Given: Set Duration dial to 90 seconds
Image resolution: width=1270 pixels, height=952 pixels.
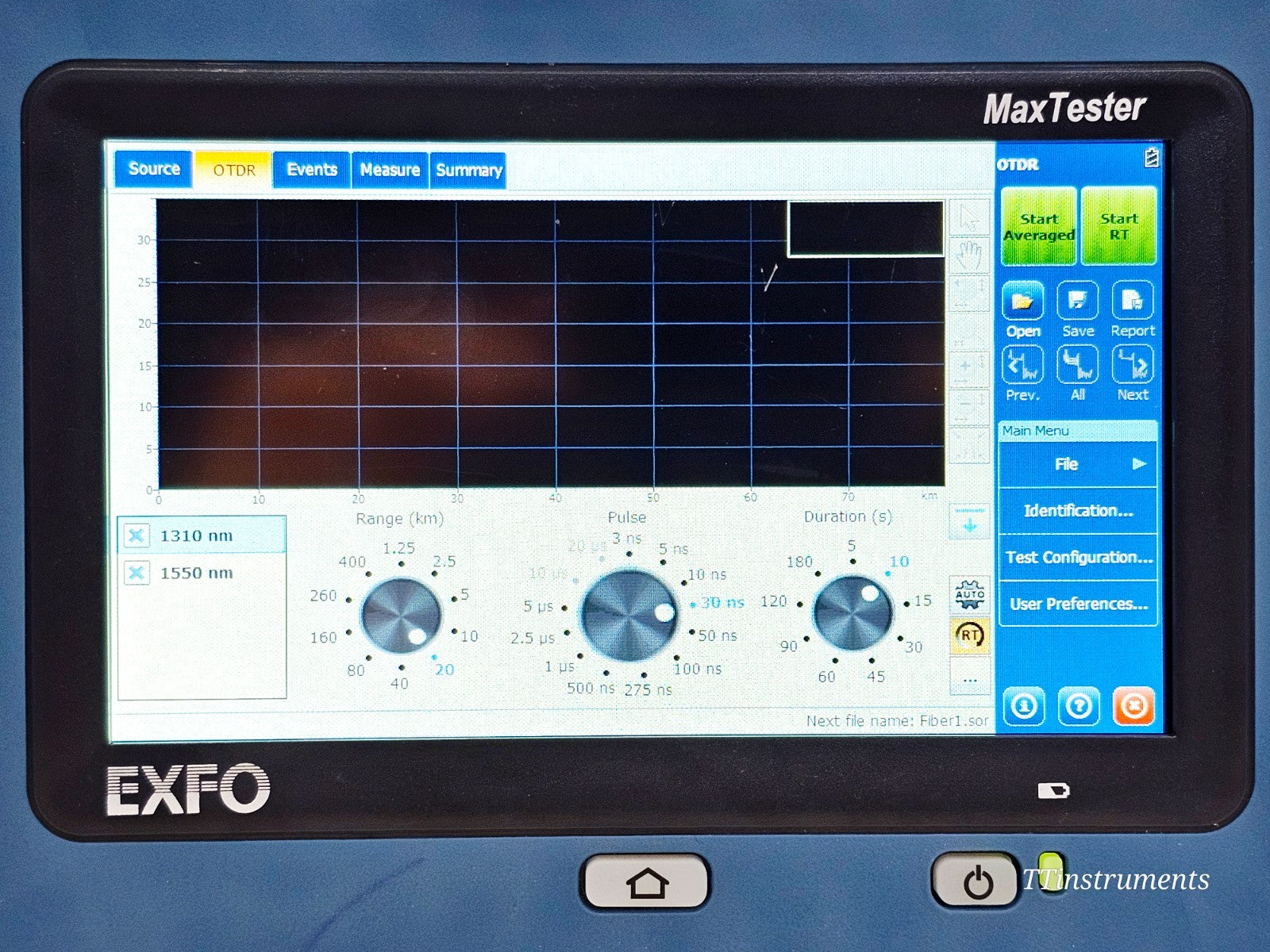Looking at the screenshot, I should [788, 646].
